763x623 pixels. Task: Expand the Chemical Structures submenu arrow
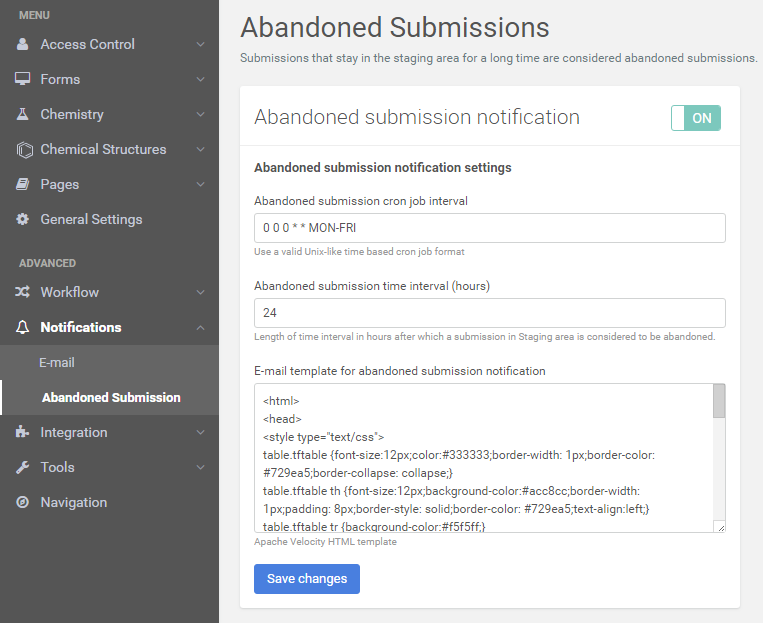(x=200, y=149)
